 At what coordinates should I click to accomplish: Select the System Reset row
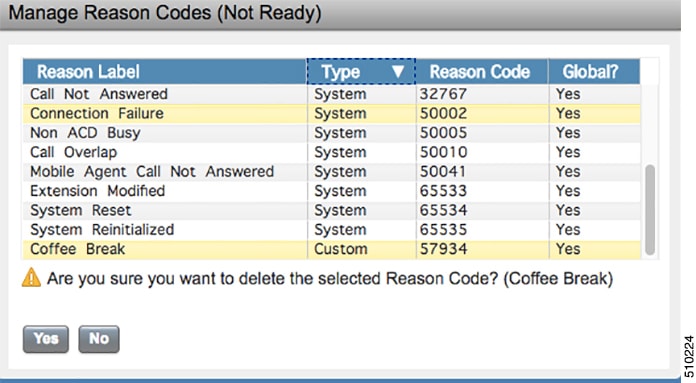pos(332,210)
